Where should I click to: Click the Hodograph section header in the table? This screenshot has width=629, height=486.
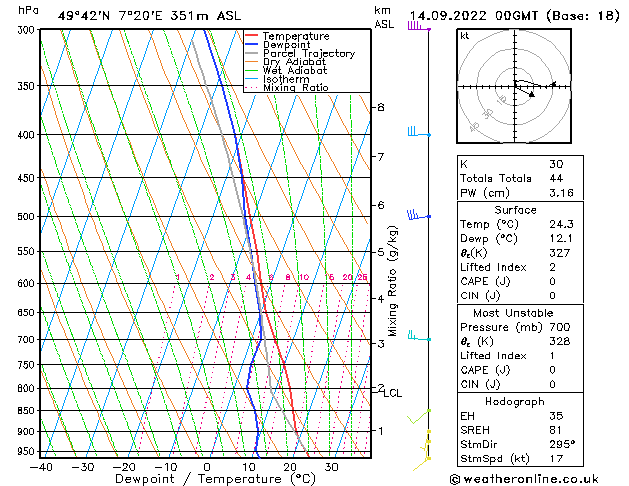[515, 401]
